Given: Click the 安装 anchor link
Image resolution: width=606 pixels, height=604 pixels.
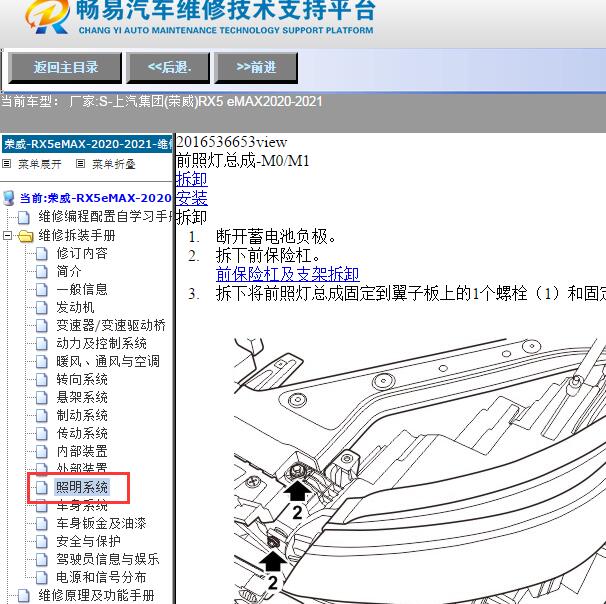Looking at the screenshot, I should [x=192, y=199].
